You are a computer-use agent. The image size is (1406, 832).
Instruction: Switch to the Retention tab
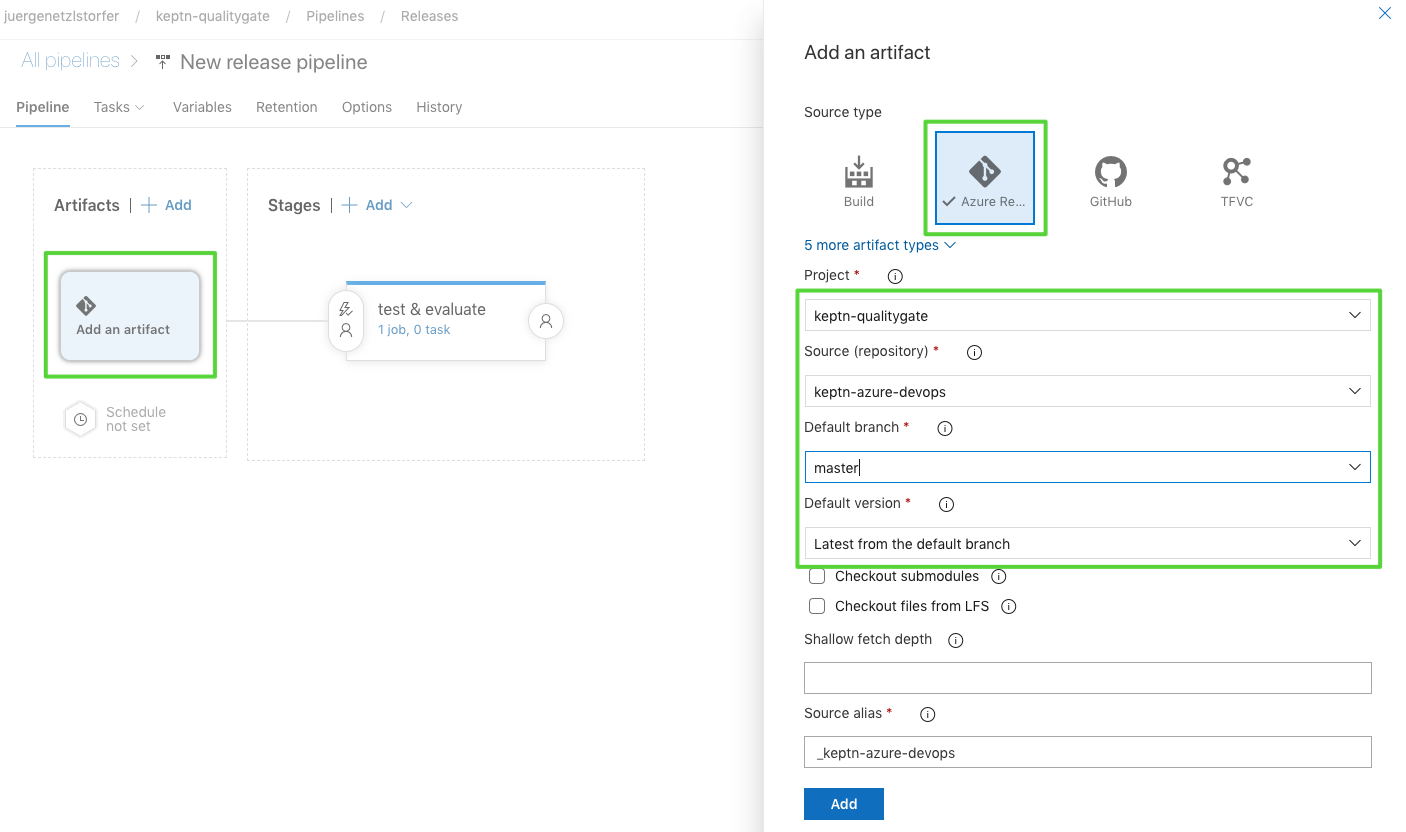point(287,107)
